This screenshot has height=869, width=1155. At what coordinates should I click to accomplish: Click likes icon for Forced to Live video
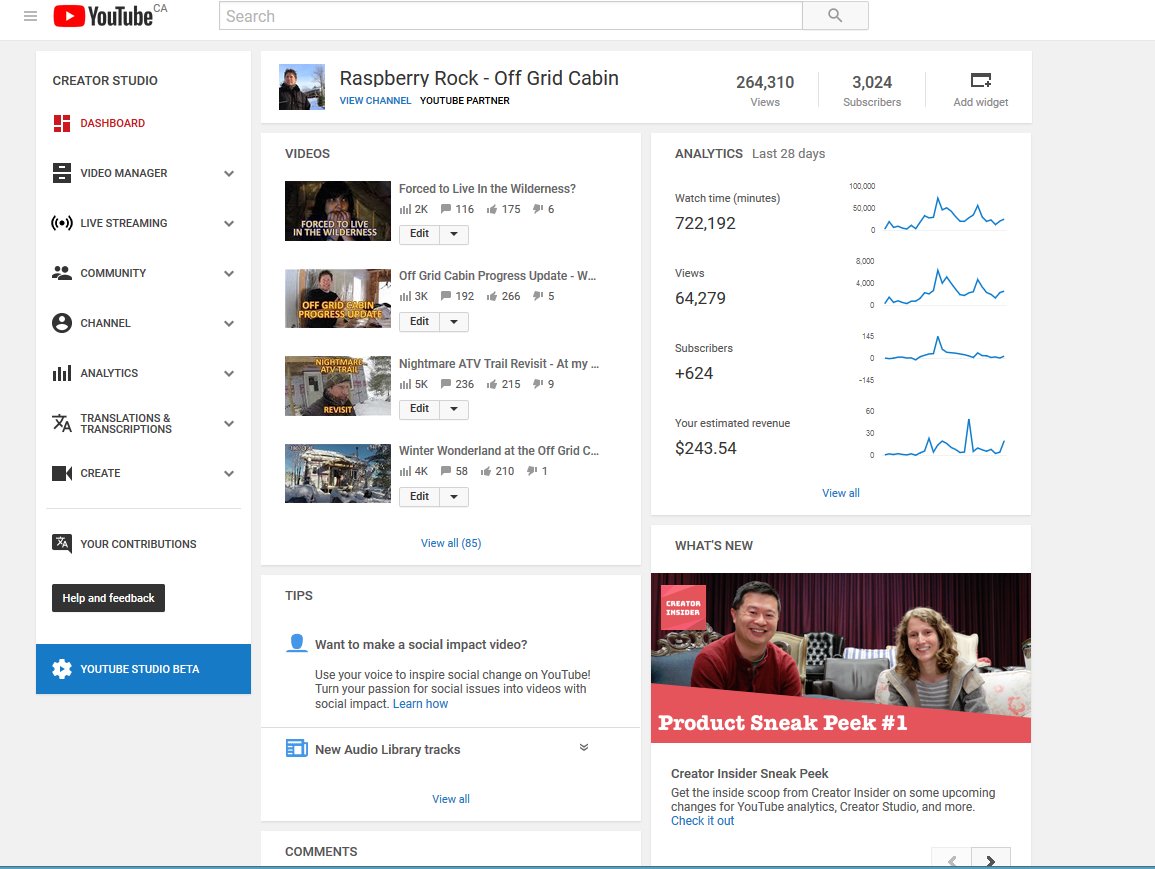click(491, 209)
